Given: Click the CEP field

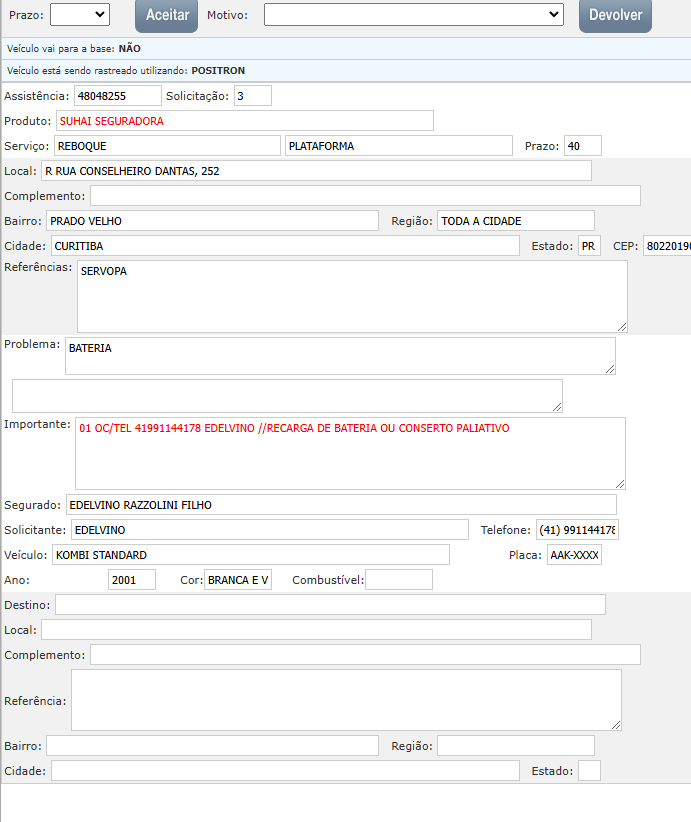Looking at the screenshot, I should tap(667, 246).
